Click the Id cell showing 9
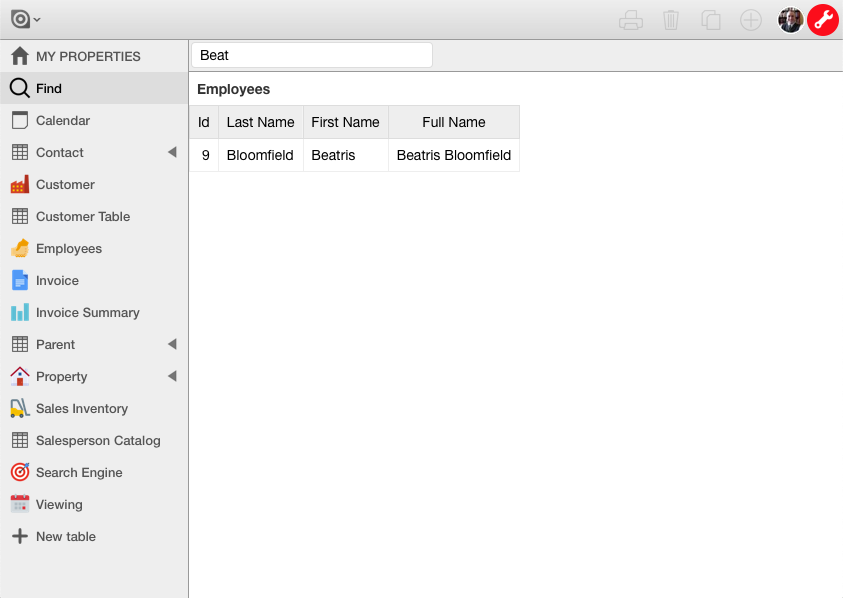 [x=204, y=155]
